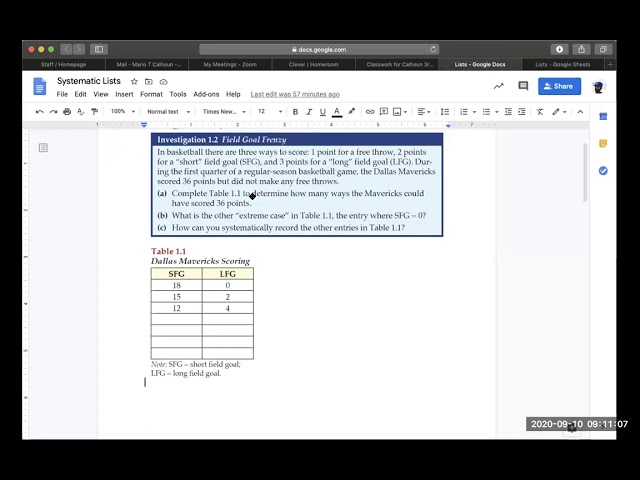Viewport: 640px width, 480px height.
Task: Click the vertical document scrollbar
Action: (585, 172)
